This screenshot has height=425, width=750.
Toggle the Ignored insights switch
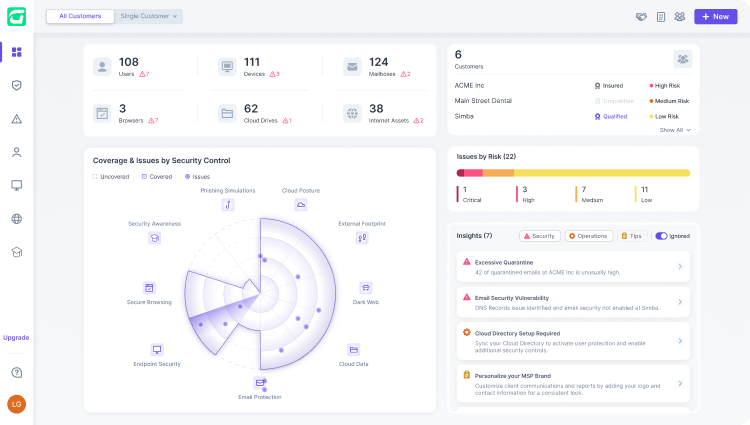[661, 236]
